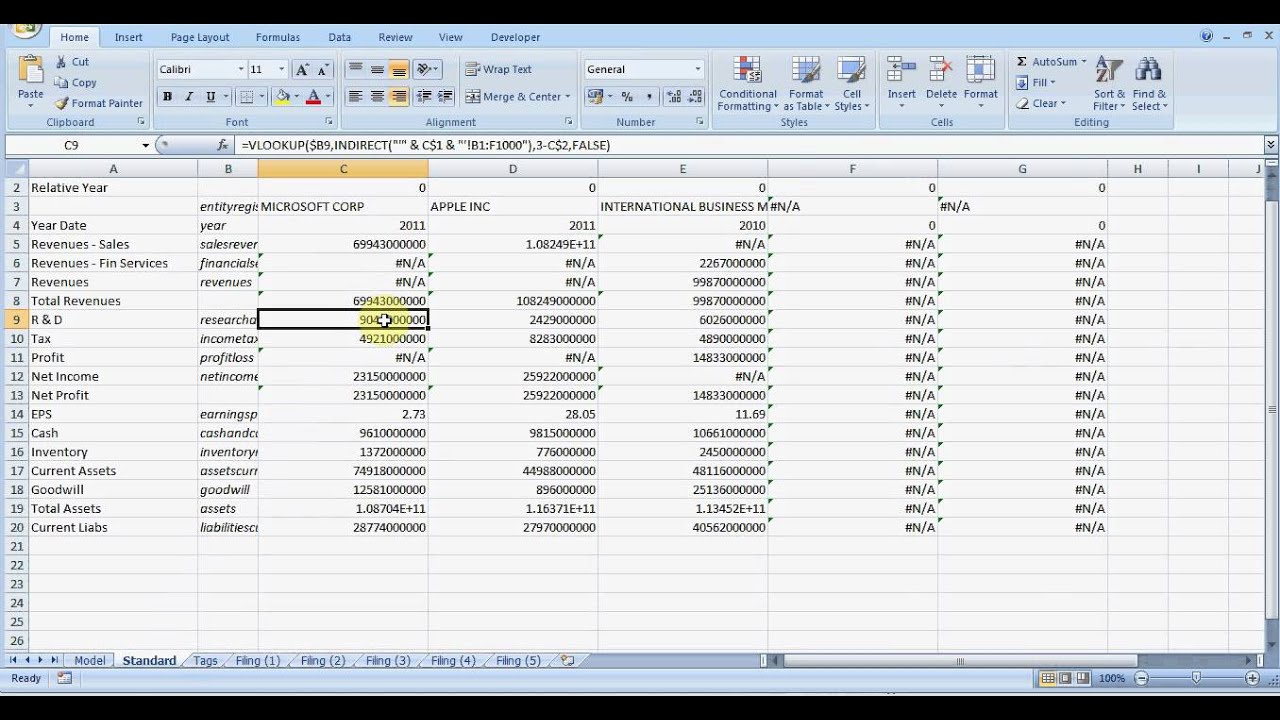The image size is (1280, 720).
Task: Open Format as Table gallery
Action: tap(806, 84)
